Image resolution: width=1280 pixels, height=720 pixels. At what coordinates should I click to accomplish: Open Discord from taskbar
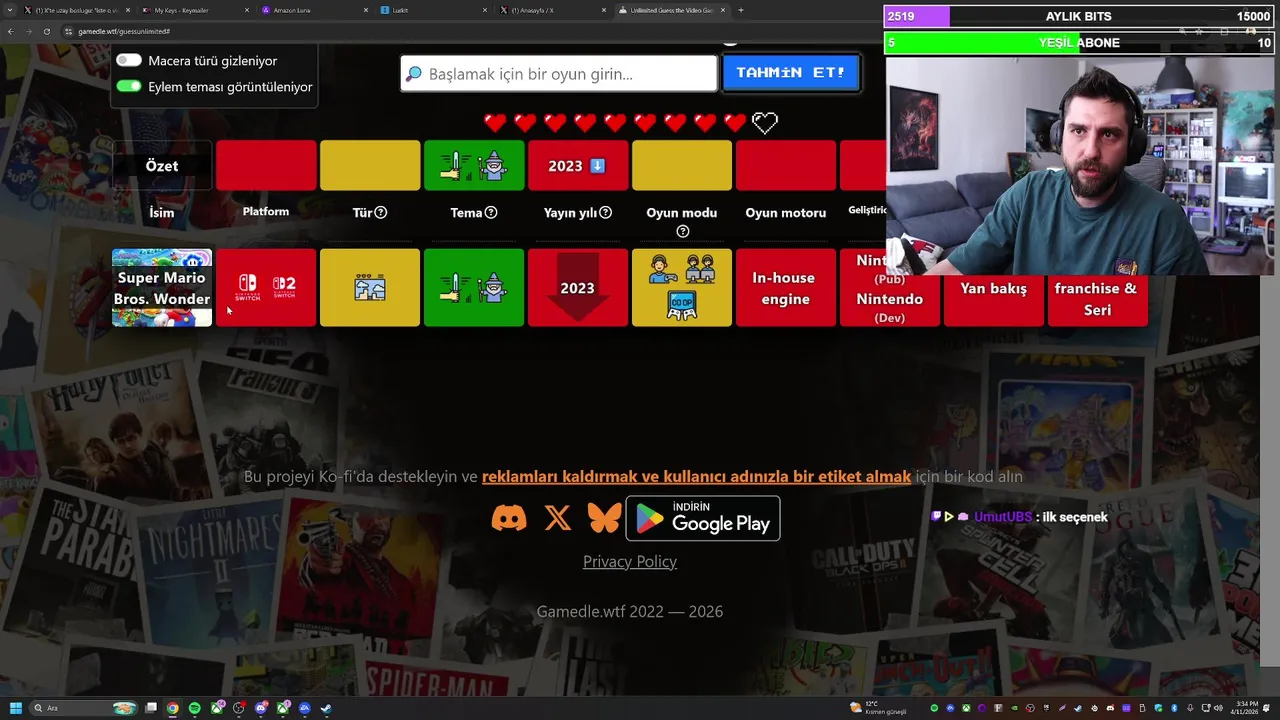pos(261,708)
